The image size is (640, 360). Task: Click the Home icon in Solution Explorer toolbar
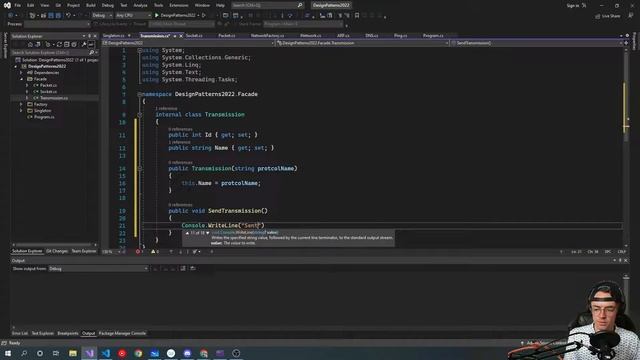pos(30,44)
